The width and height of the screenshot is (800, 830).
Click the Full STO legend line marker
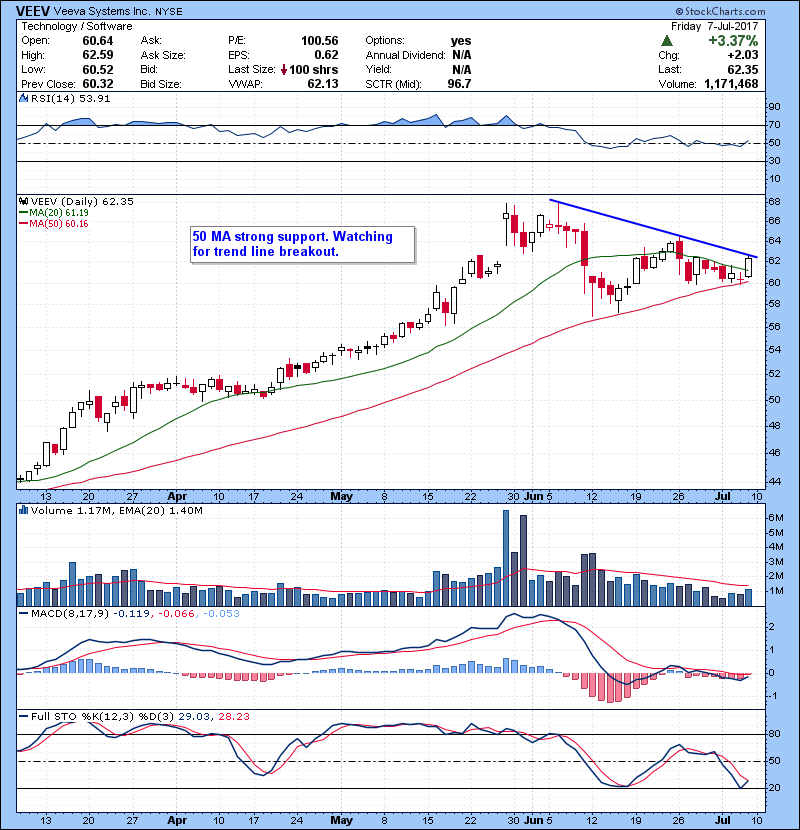[x=23, y=717]
